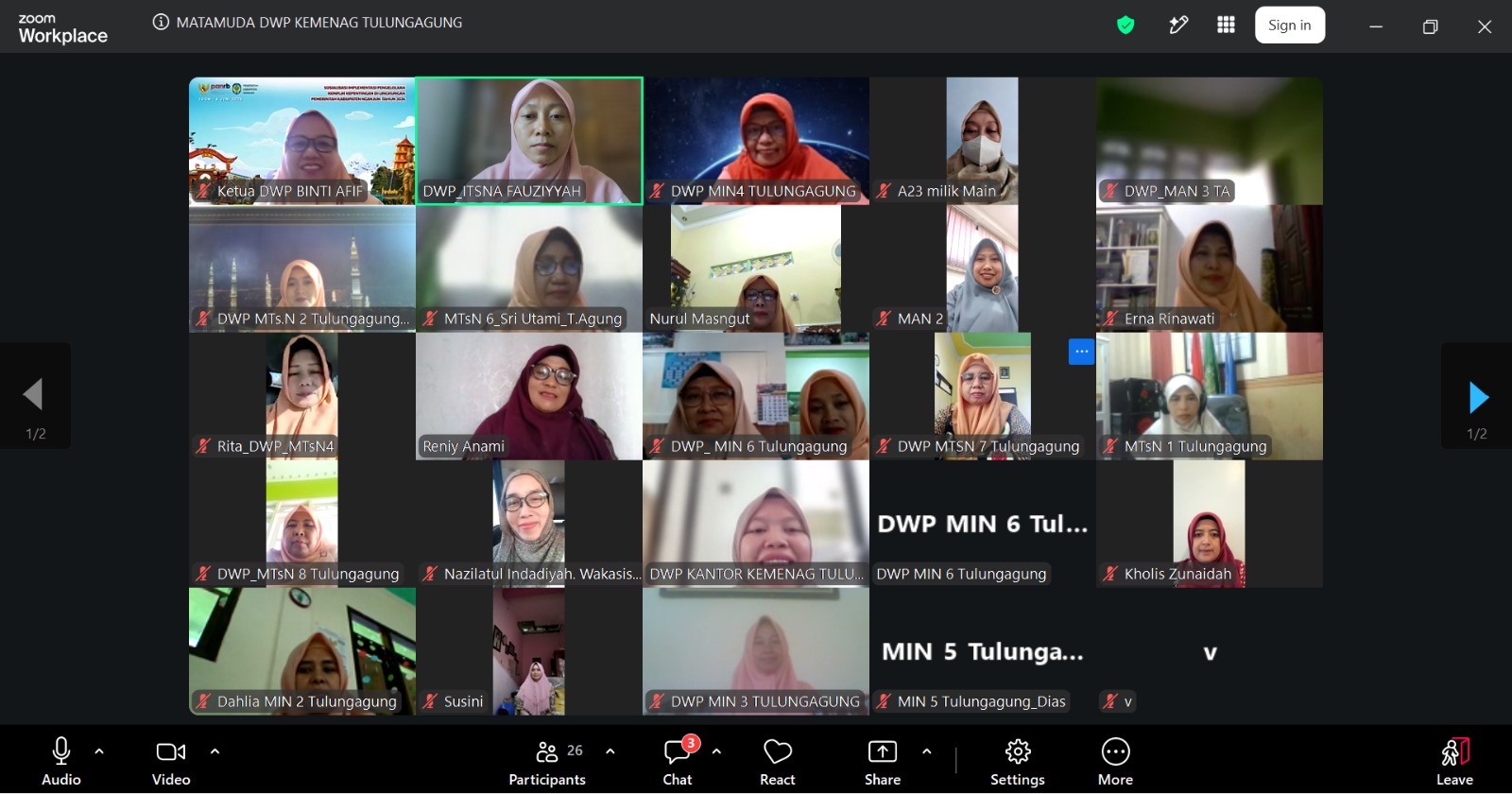Toggle the Audio microphone button
This screenshot has height=794, width=1512.
[61, 761]
